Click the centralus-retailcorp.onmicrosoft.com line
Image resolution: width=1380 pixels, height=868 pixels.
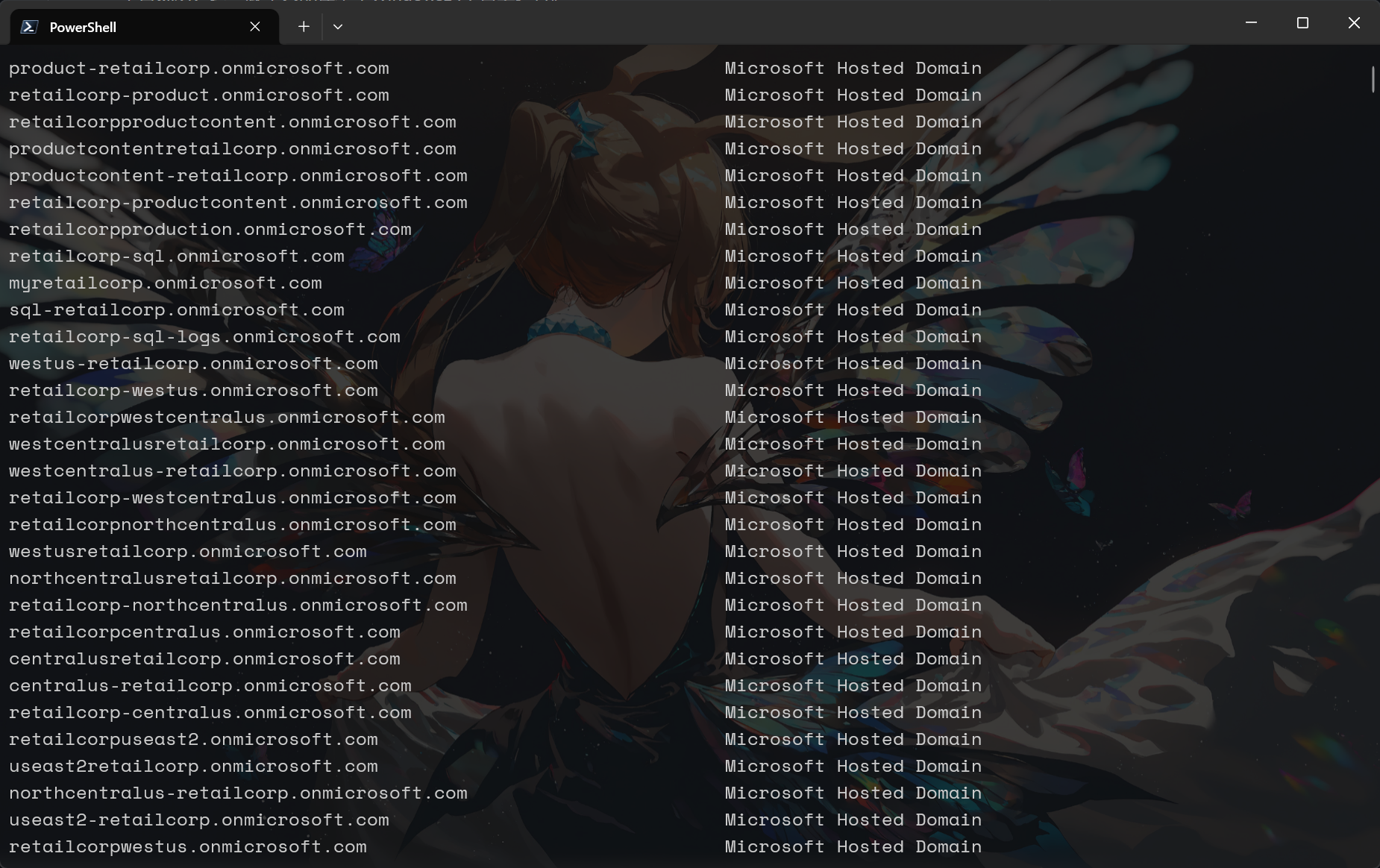210,686
